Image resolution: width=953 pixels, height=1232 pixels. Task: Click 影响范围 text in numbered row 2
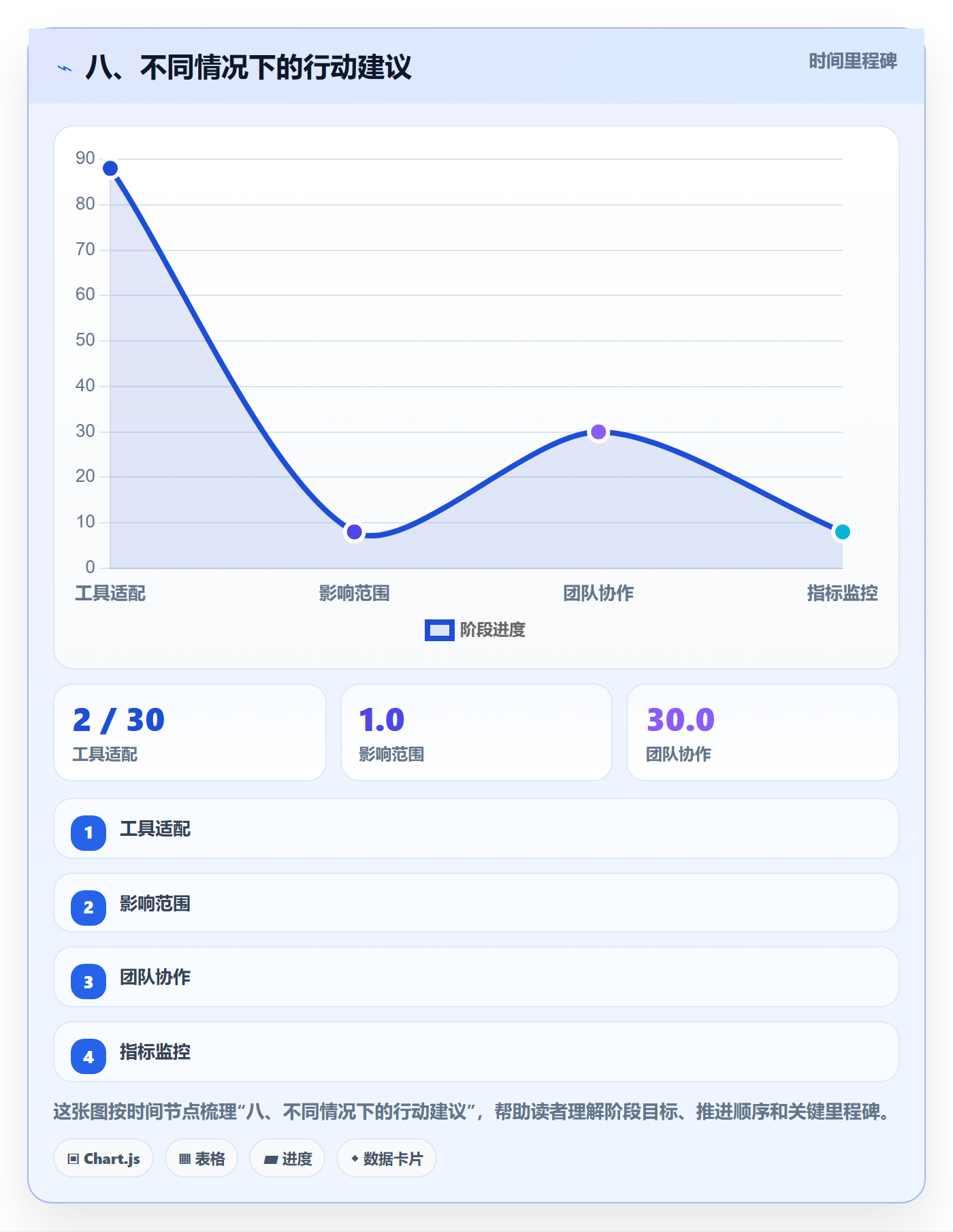click(x=155, y=904)
